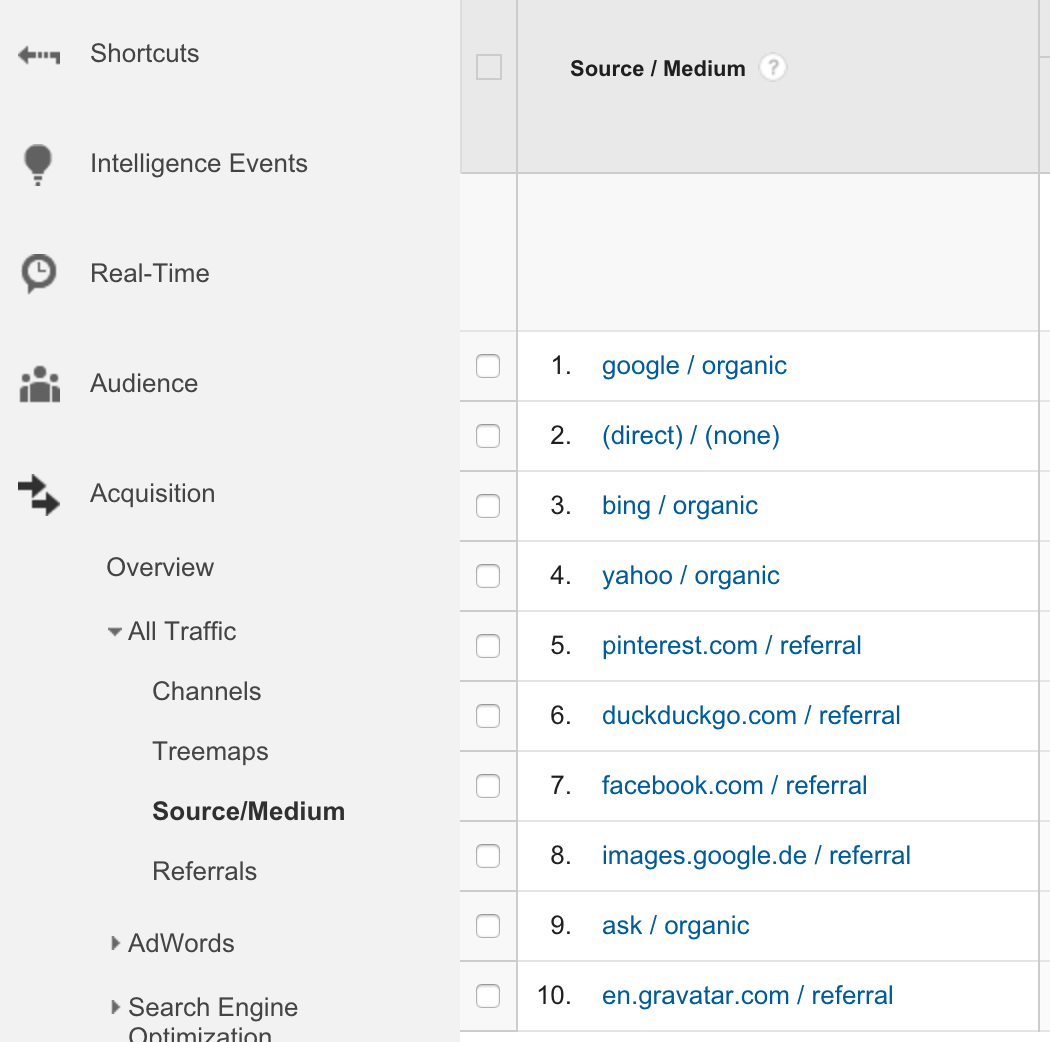Open Search Engine Optimization menu label
The width and height of the screenshot is (1050, 1042).
(213, 1019)
